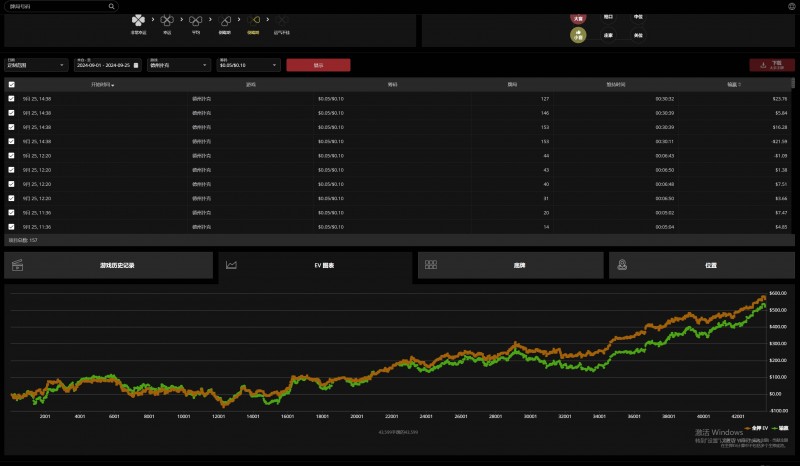Click the hole cards grid icon

point(431,265)
